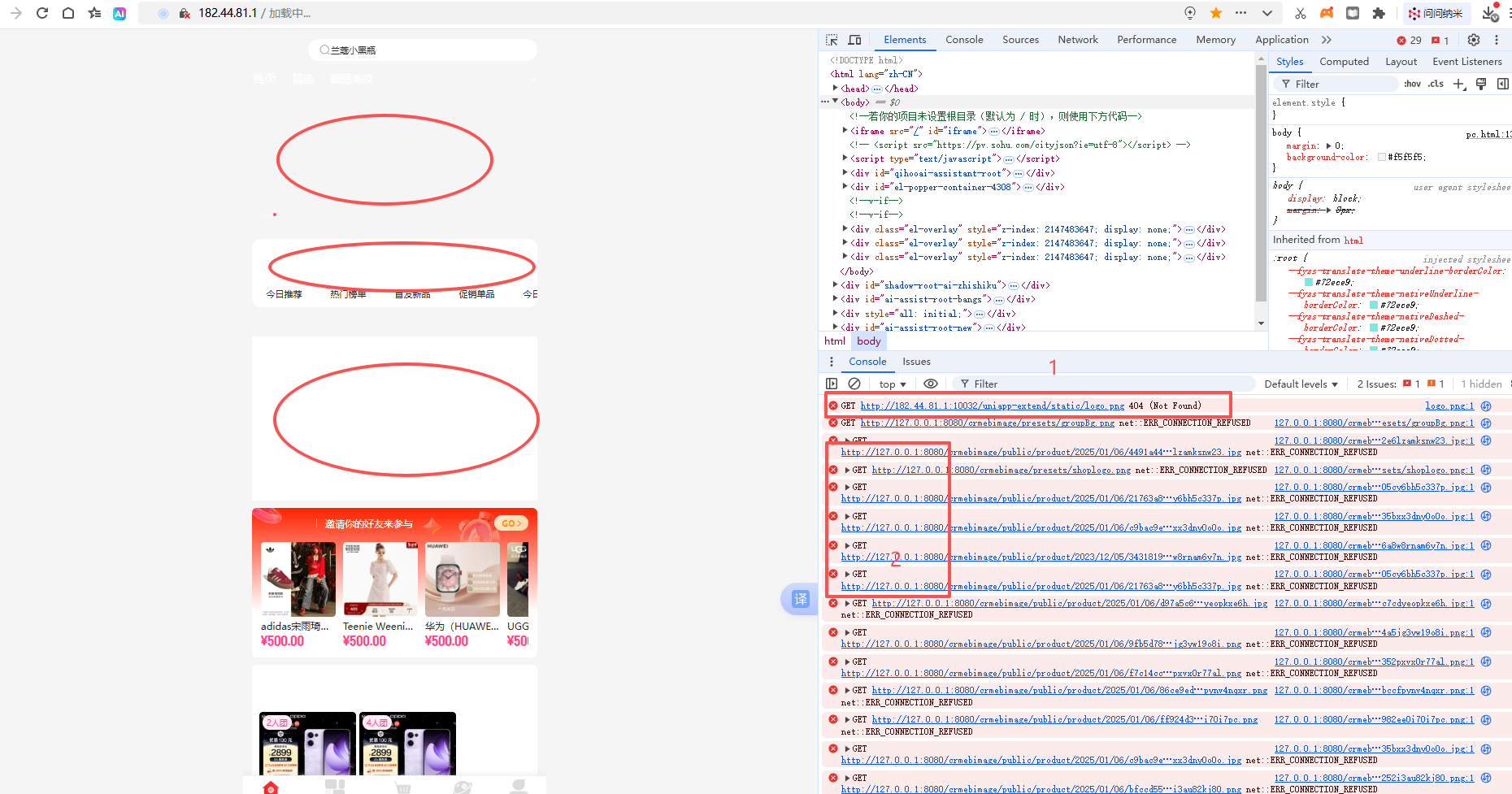The width and height of the screenshot is (1512, 794).
Task: Expand the head element node
Action: (835, 88)
